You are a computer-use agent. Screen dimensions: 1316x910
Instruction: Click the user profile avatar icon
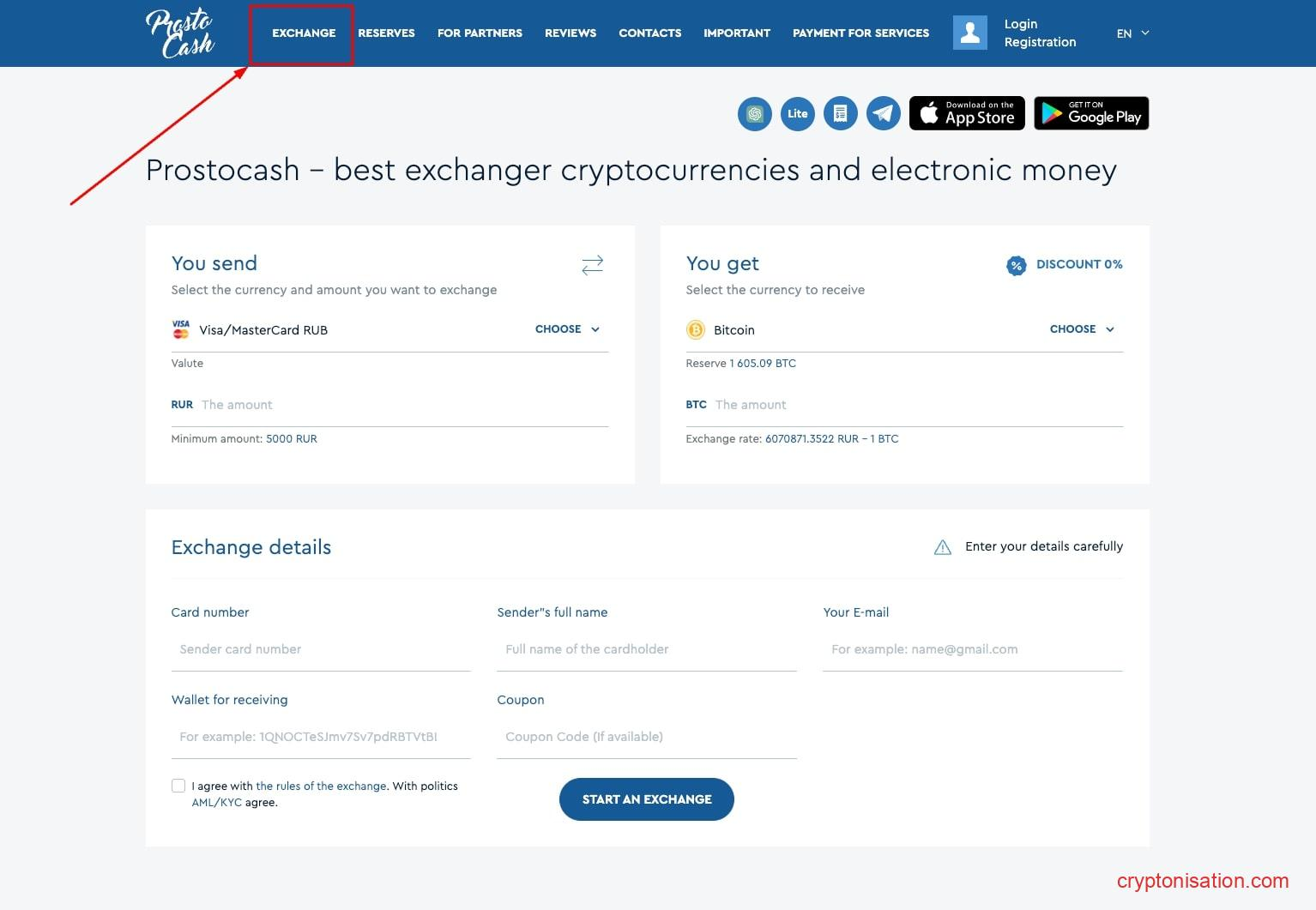[x=970, y=33]
